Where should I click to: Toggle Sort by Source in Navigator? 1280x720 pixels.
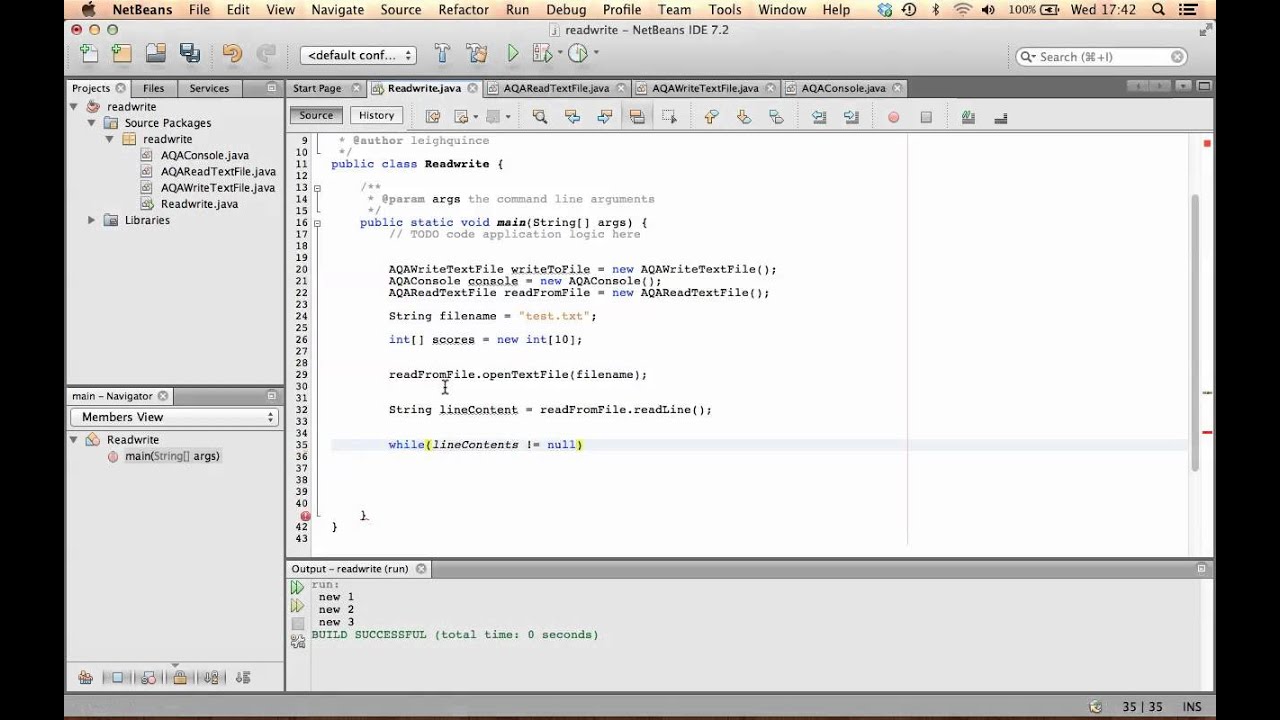click(243, 677)
